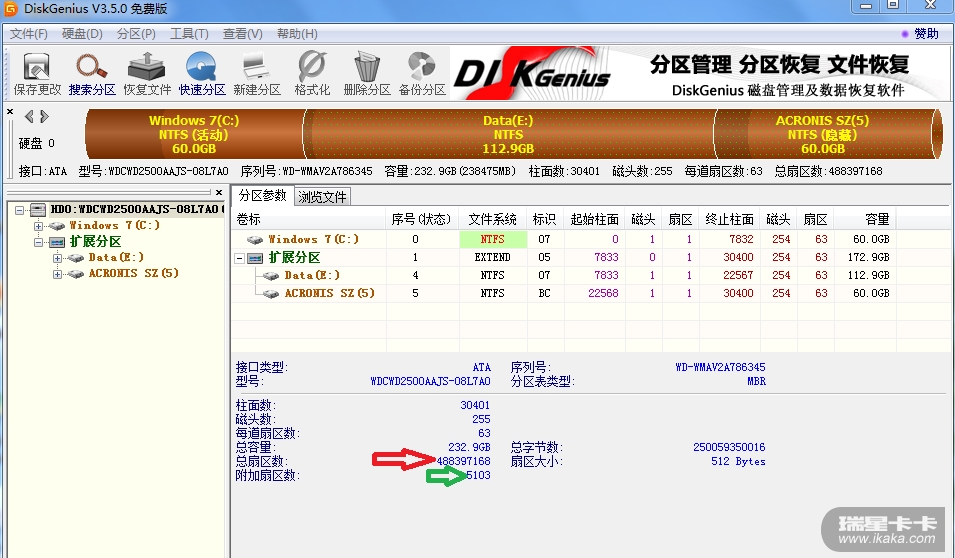Collapse 扩展分区 row in partition table
The height and width of the screenshot is (558, 955).
(239, 258)
